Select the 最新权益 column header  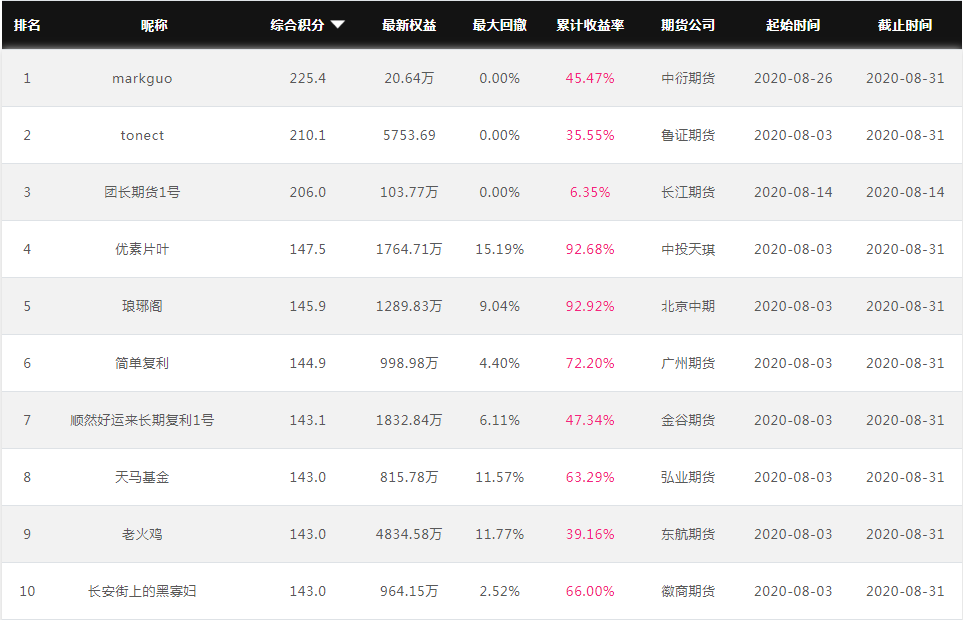409,25
